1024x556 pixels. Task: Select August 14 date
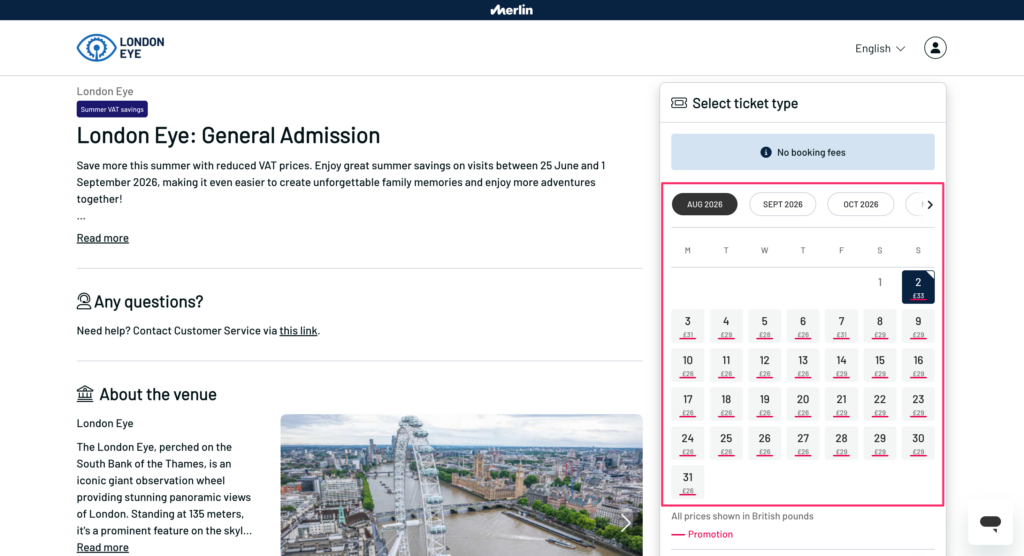point(841,365)
